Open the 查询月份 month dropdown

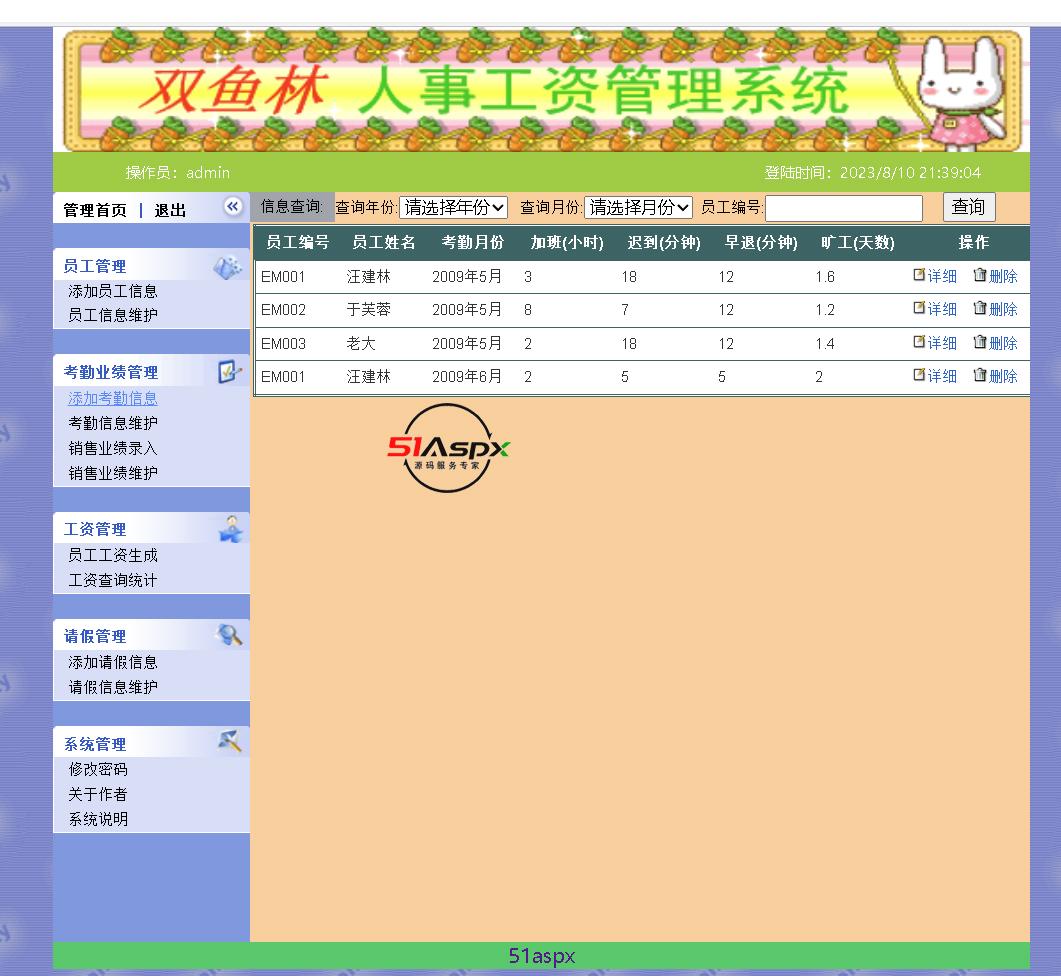tap(638, 207)
